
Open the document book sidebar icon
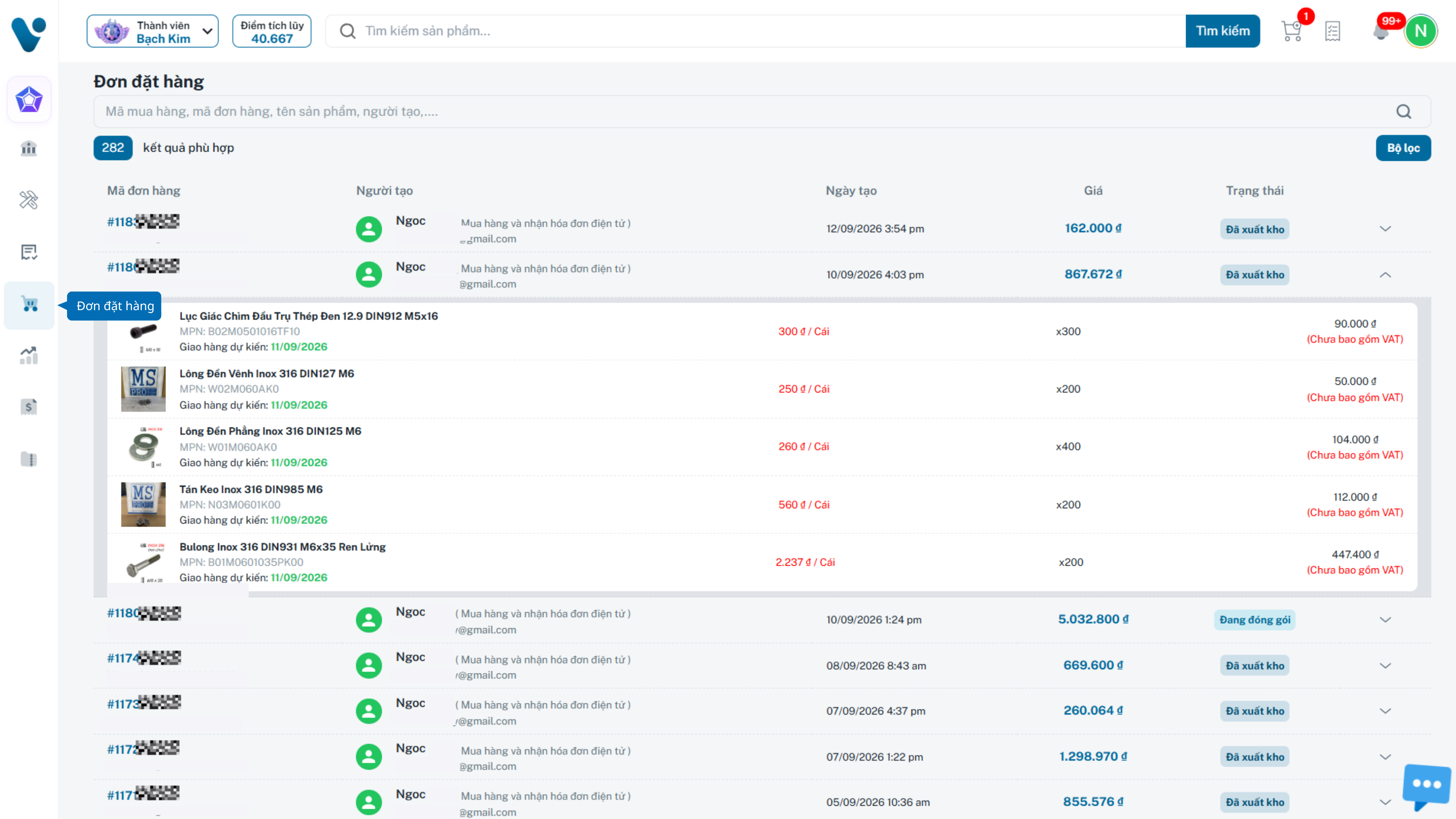(29, 459)
